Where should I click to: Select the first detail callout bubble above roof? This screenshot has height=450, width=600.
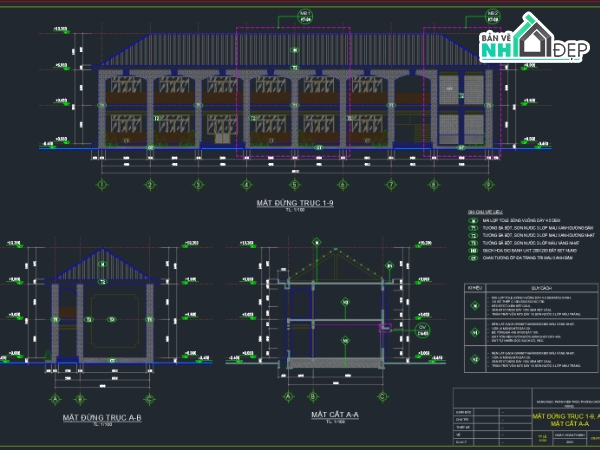tap(305, 16)
